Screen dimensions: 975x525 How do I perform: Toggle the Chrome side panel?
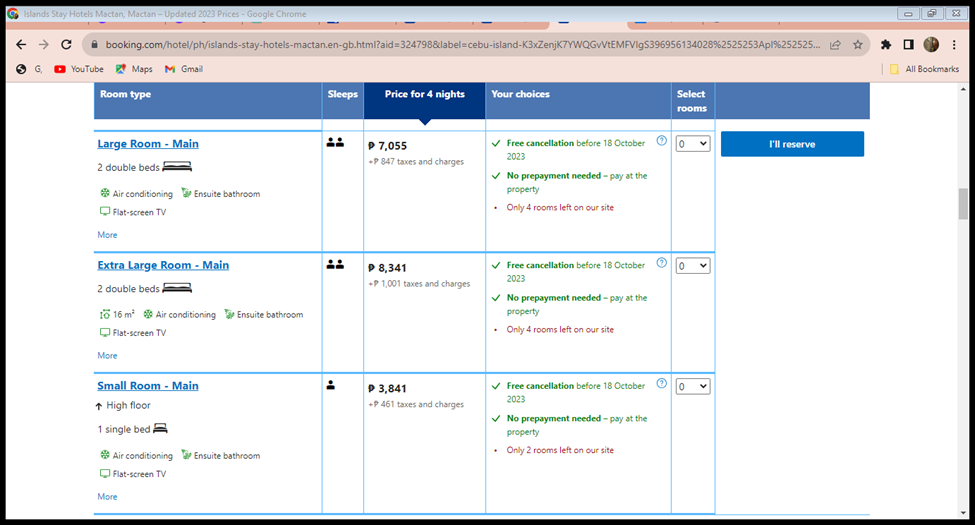click(x=908, y=45)
